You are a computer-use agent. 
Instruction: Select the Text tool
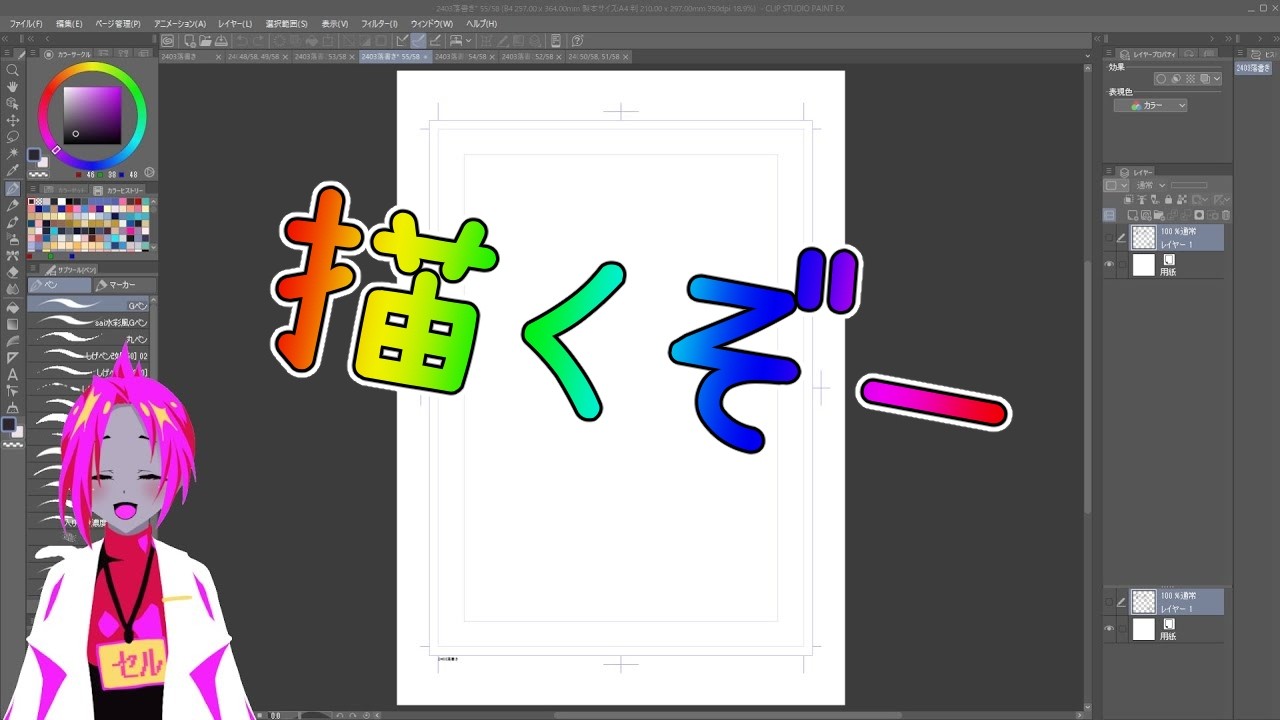click(x=13, y=374)
